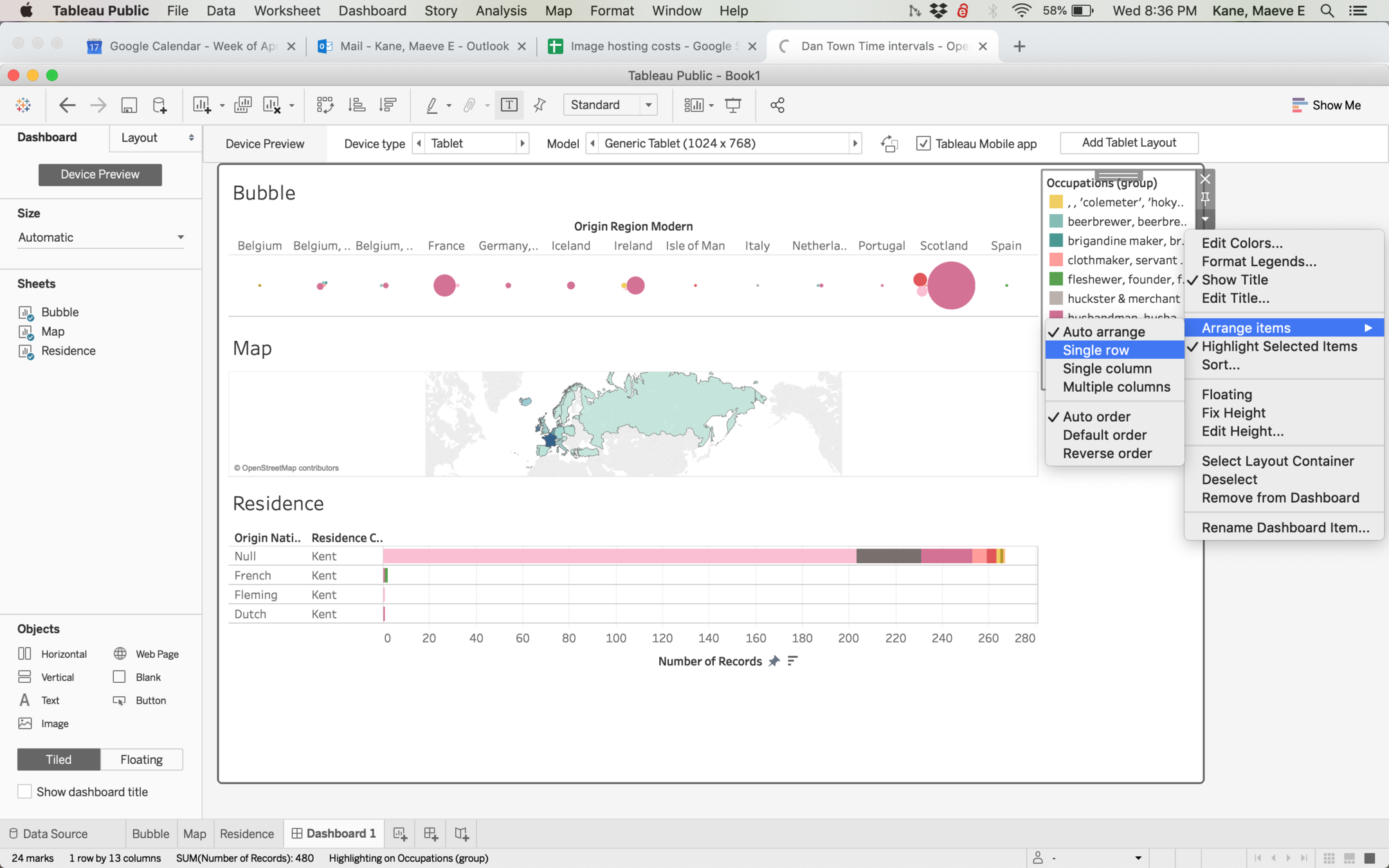Select Single row from submenu
Viewport: 1389px width, 868px height.
pos(1096,350)
